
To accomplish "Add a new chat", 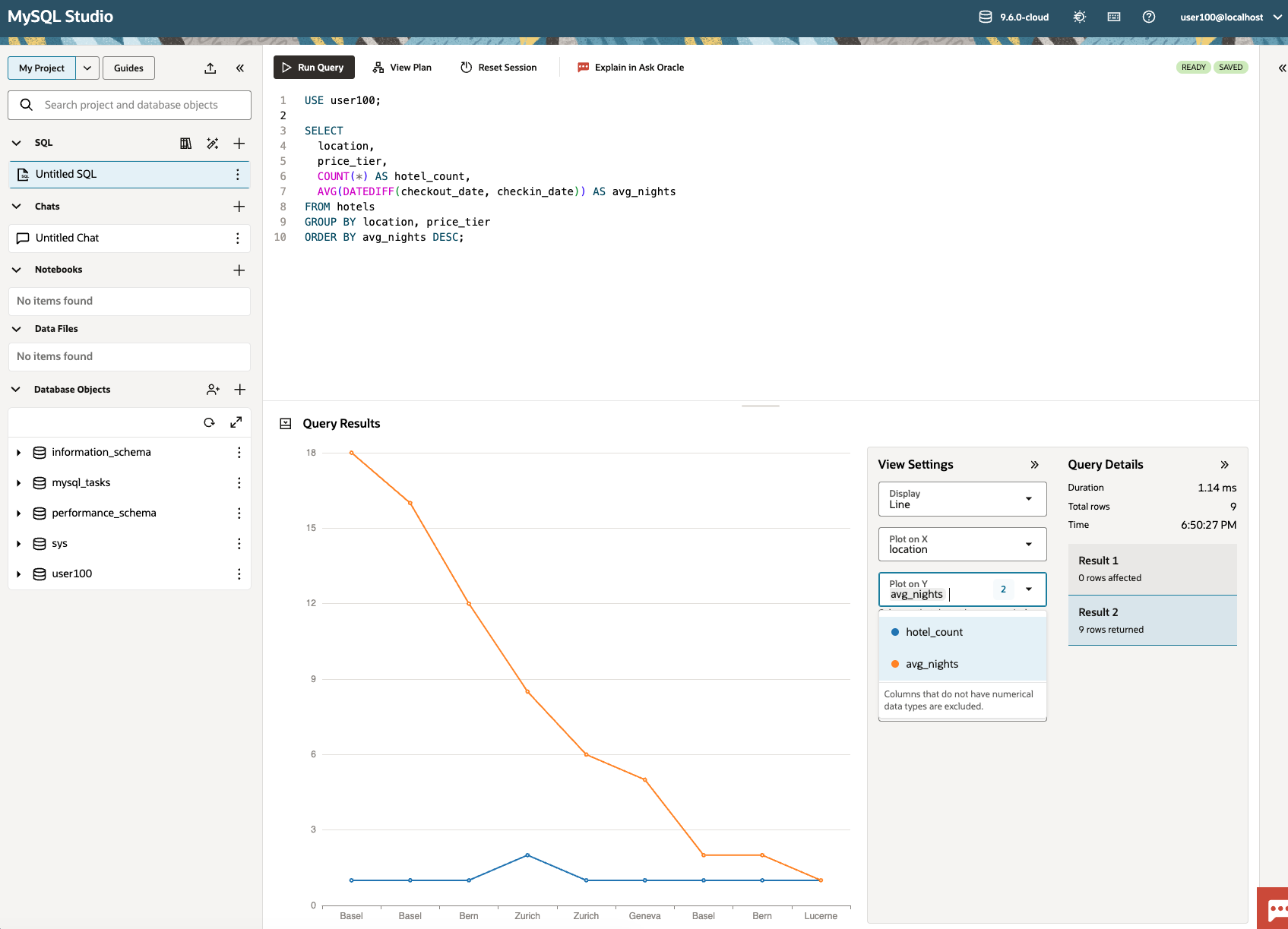I will (239, 207).
